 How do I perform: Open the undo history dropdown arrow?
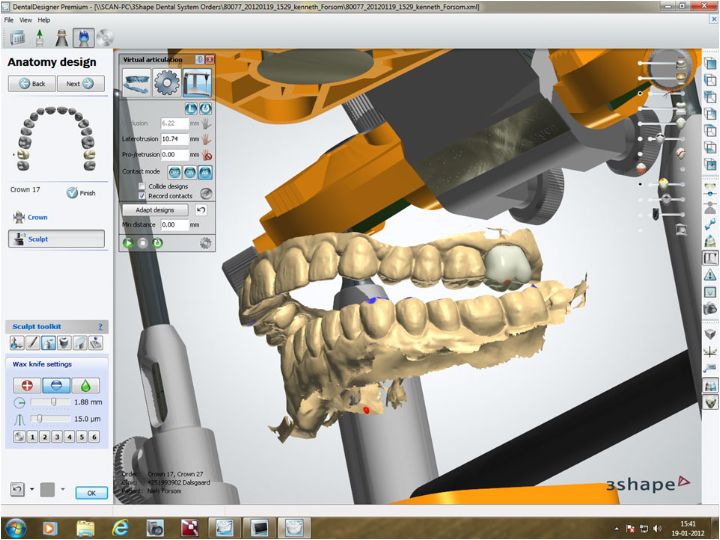pyautogui.click(x=32, y=489)
